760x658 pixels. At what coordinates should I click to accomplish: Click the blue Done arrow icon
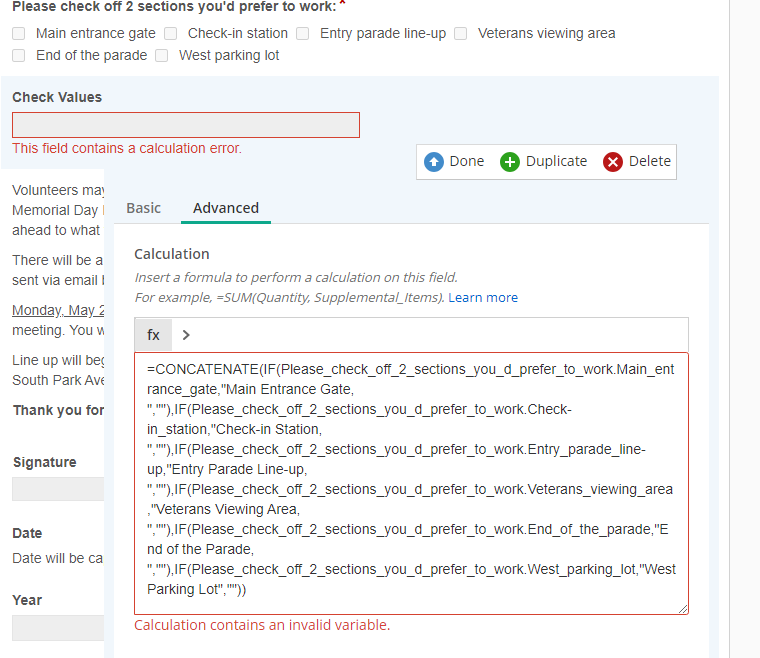434,162
